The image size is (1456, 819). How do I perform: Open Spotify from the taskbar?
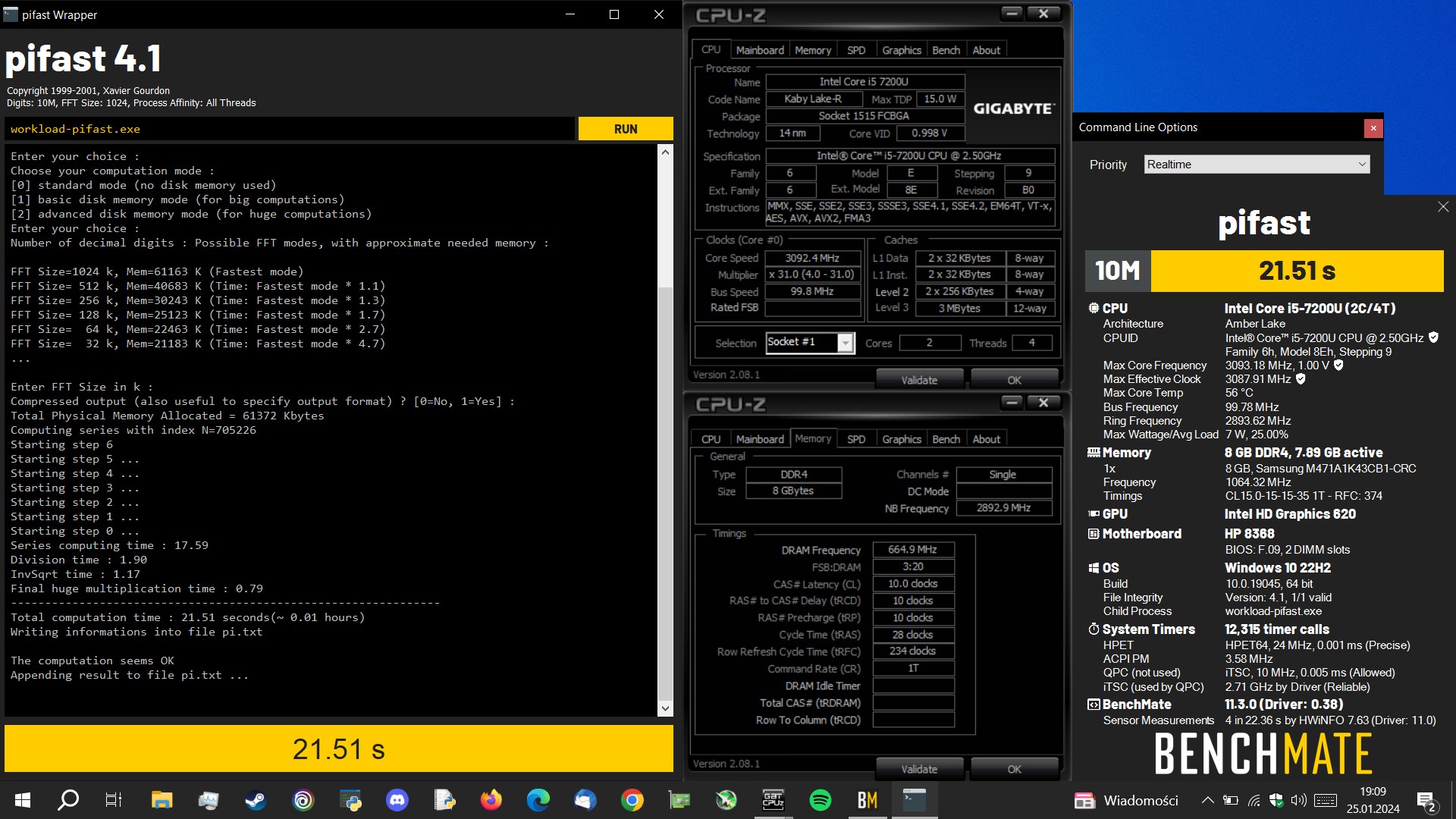(821, 800)
